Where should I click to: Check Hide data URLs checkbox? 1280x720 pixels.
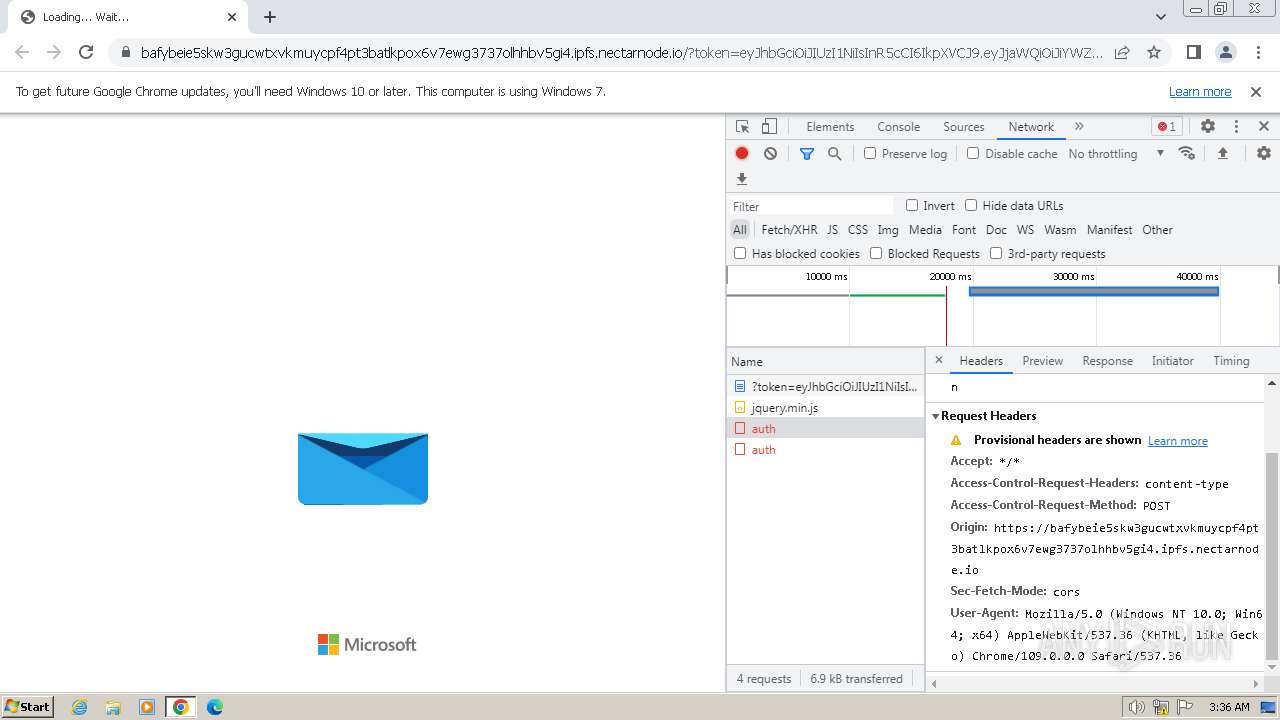(971, 205)
